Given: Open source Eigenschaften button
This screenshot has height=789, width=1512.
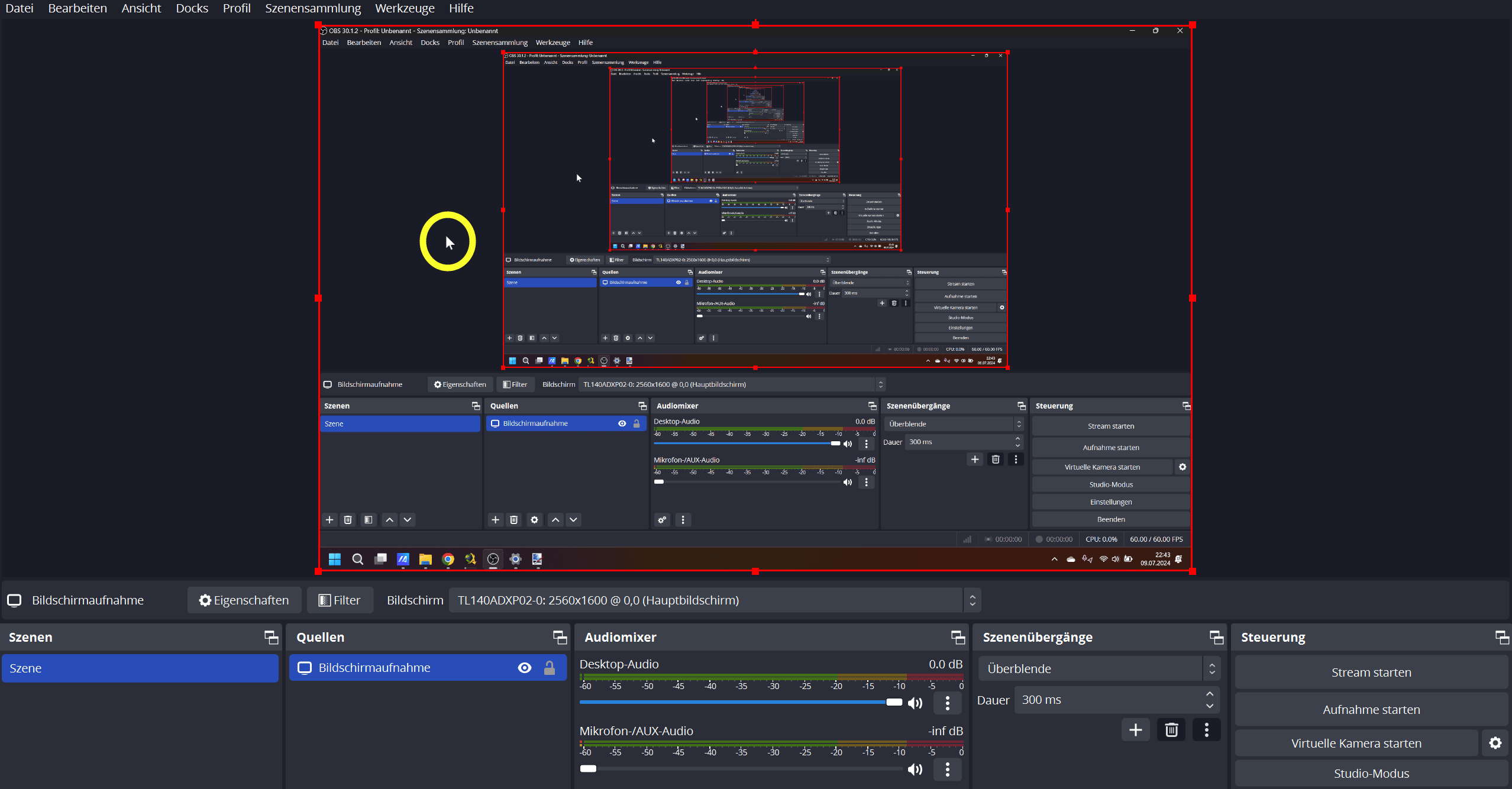Looking at the screenshot, I should tap(244, 600).
